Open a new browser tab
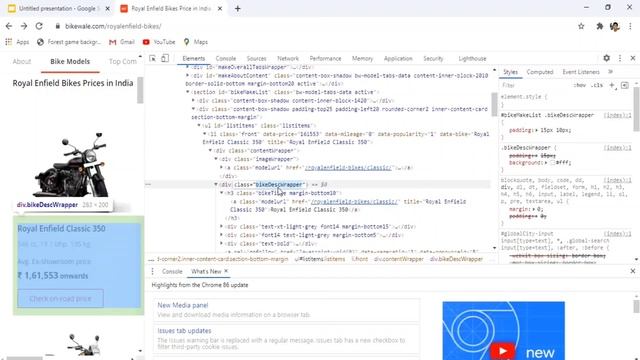Screen dimensions: 640x360 point(238,8)
